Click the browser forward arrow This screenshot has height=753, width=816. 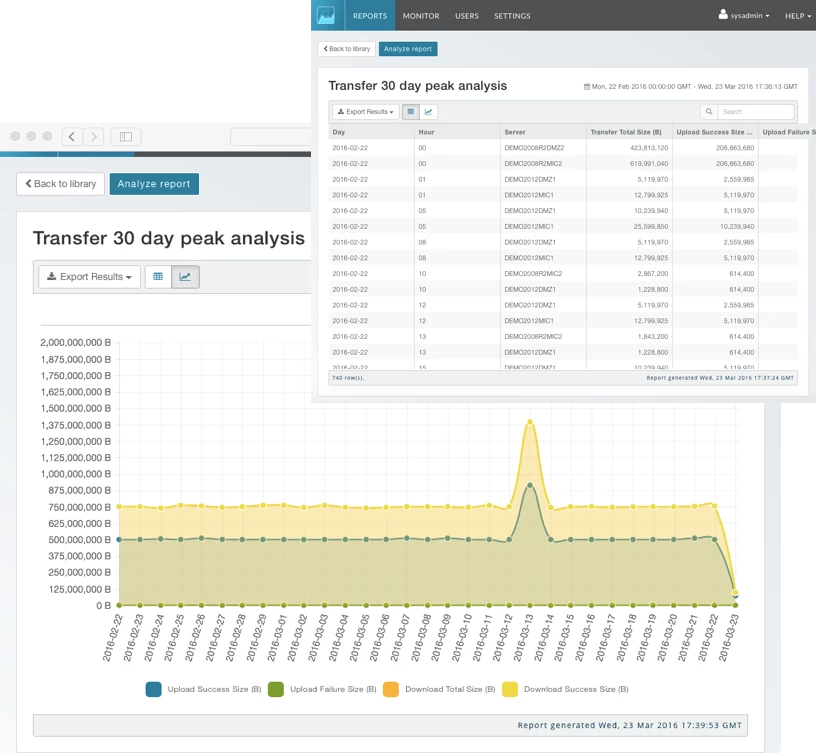coord(93,136)
